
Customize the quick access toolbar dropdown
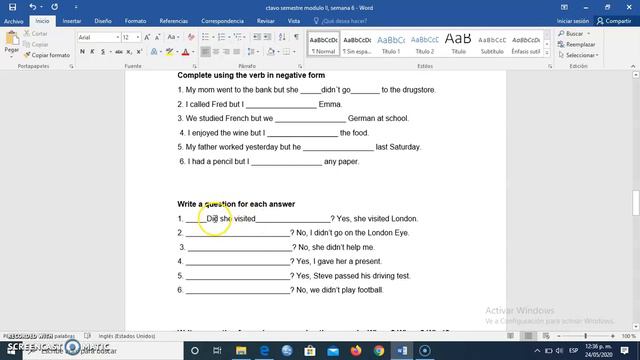pos(76,7)
